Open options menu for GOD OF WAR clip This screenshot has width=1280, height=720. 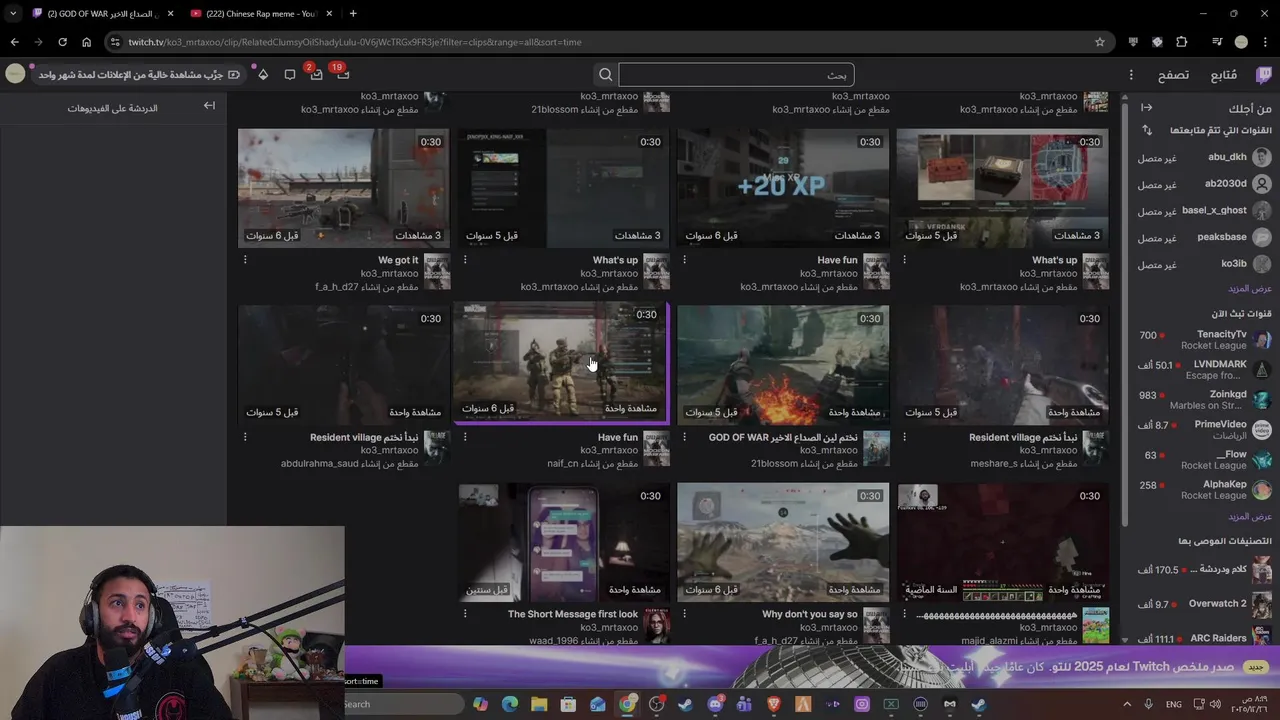685,437
